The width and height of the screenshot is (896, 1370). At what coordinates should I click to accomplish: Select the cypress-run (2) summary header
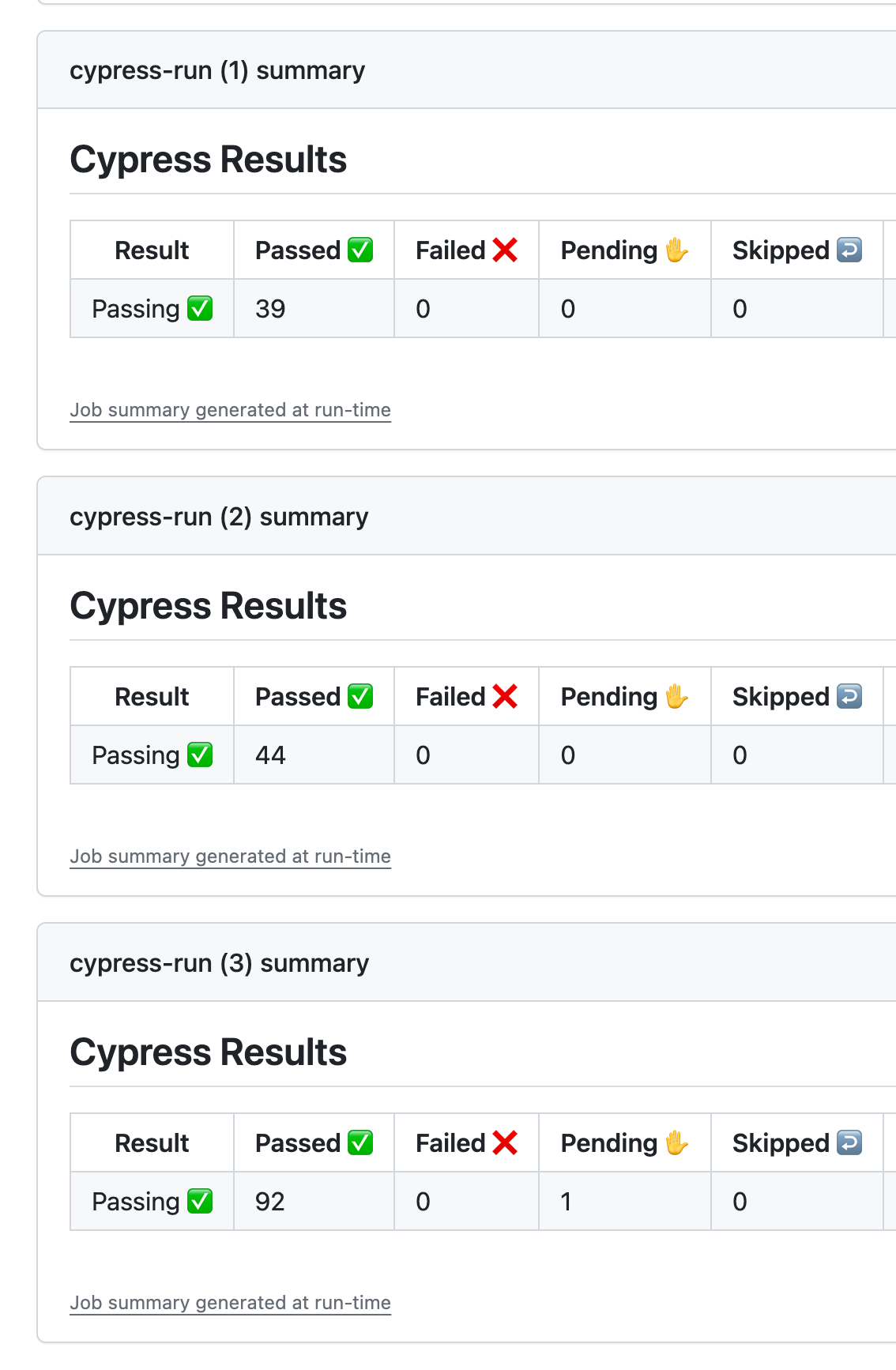(x=219, y=517)
